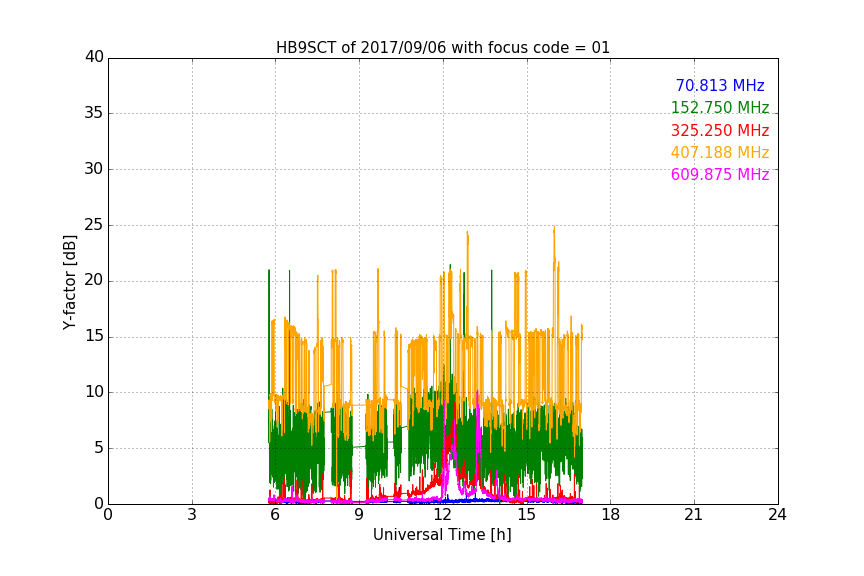The height and width of the screenshot is (576, 864).
Task: Click the Universal Time [h] axis label
Action: coord(442,535)
